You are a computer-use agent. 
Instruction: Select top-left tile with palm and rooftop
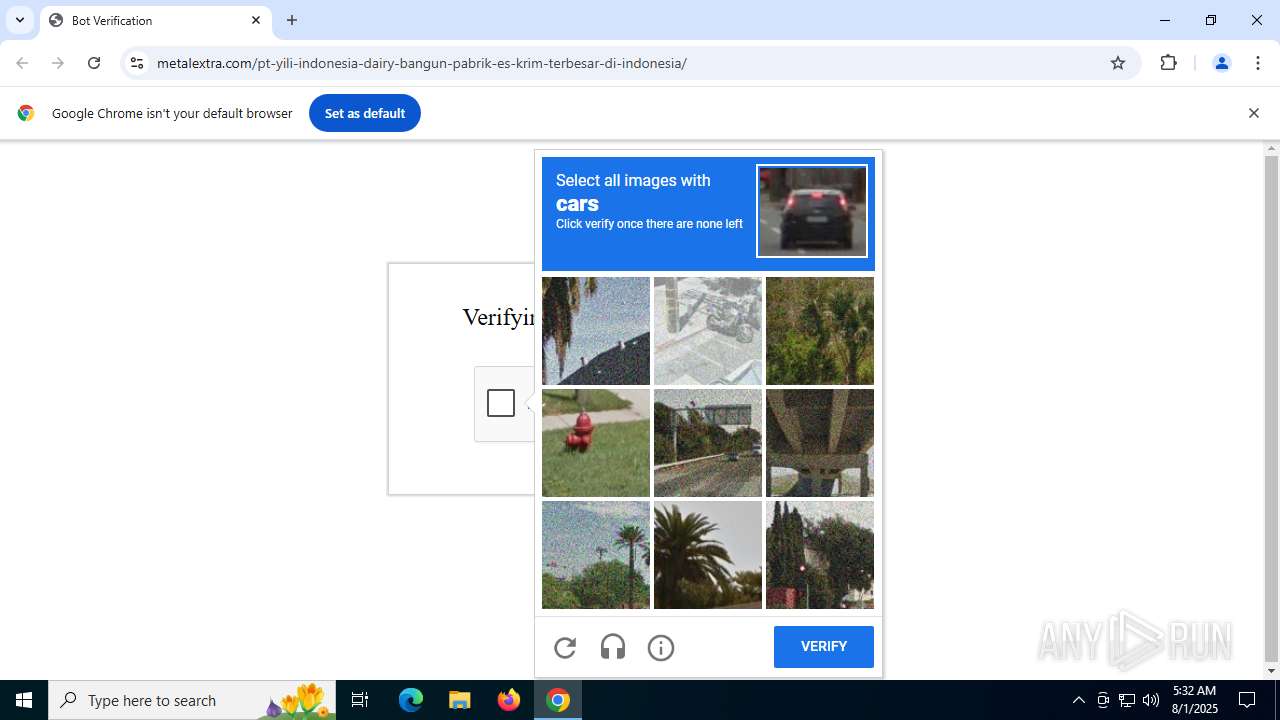point(596,331)
